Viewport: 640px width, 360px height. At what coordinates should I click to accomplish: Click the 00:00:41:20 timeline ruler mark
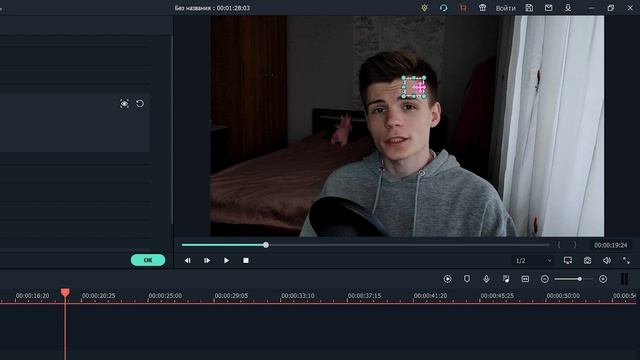coord(430,296)
